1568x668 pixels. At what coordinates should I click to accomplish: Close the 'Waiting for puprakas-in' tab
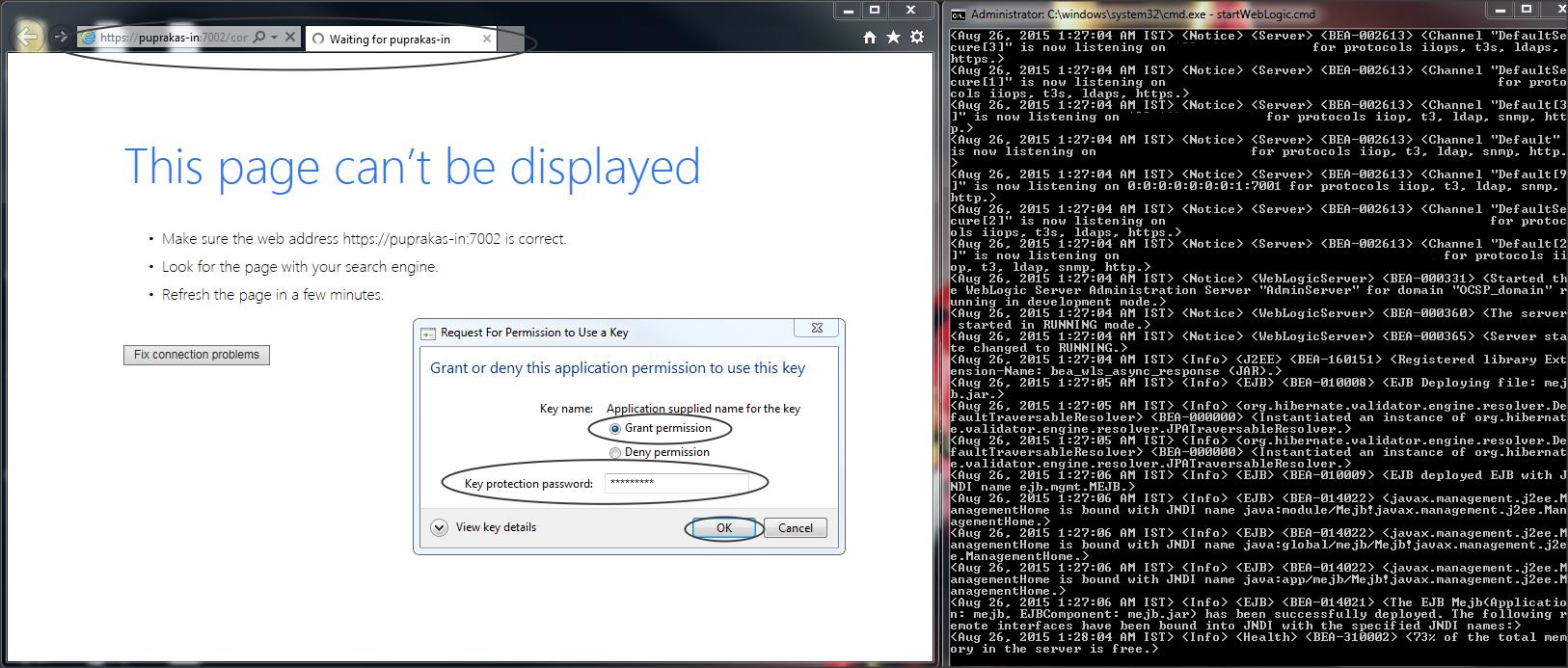(x=487, y=39)
